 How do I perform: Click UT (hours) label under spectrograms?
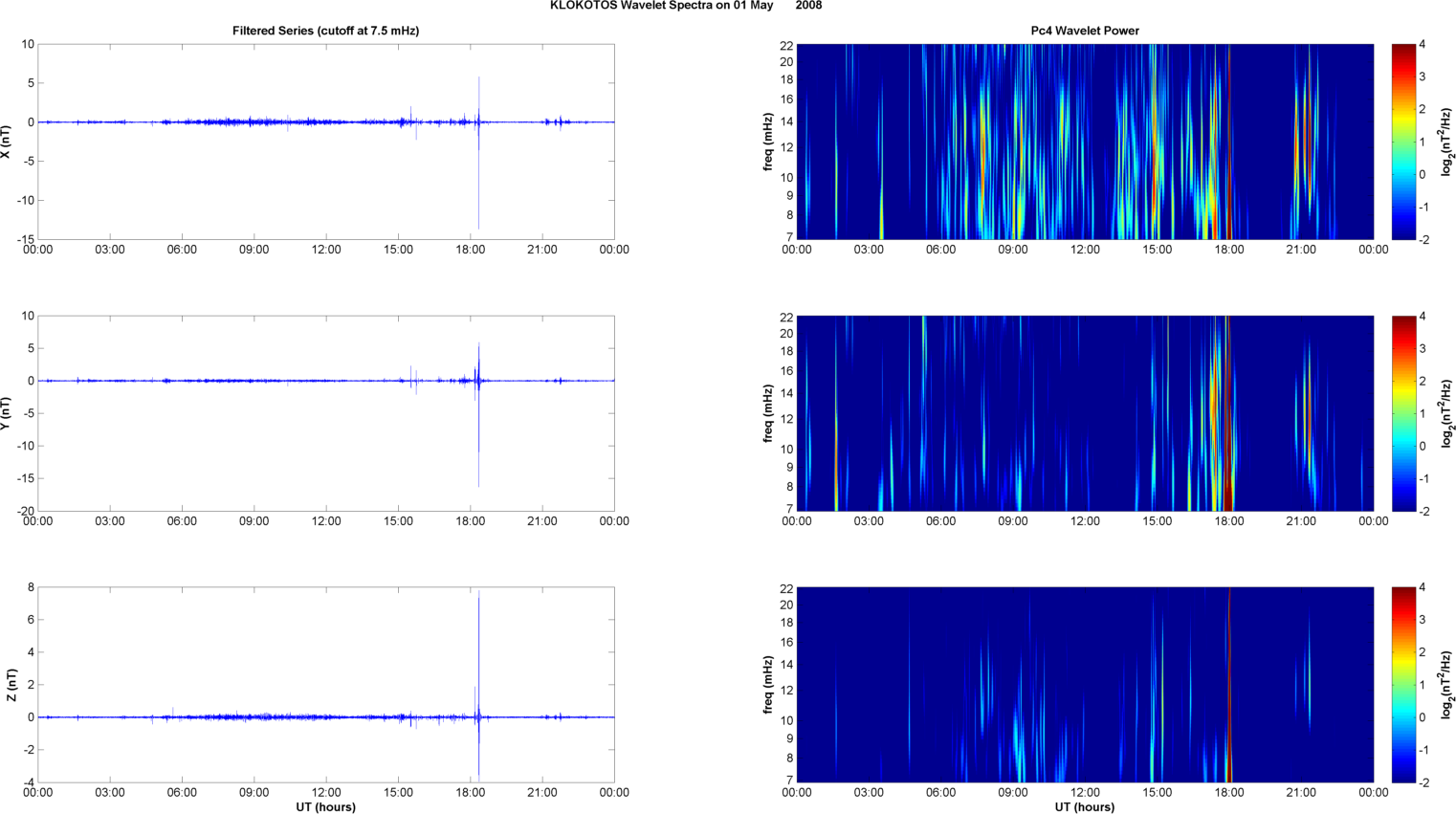1084,807
